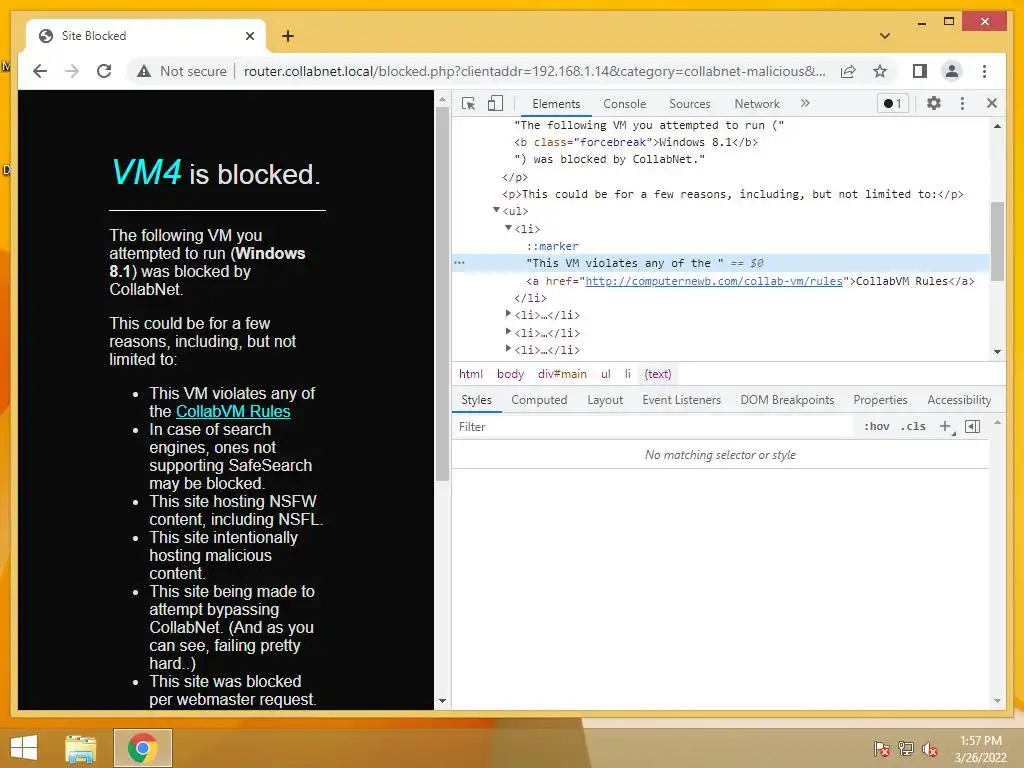Click the Styles Filter input
This screenshot has height=768, width=1024.
[x=653, y=426]
